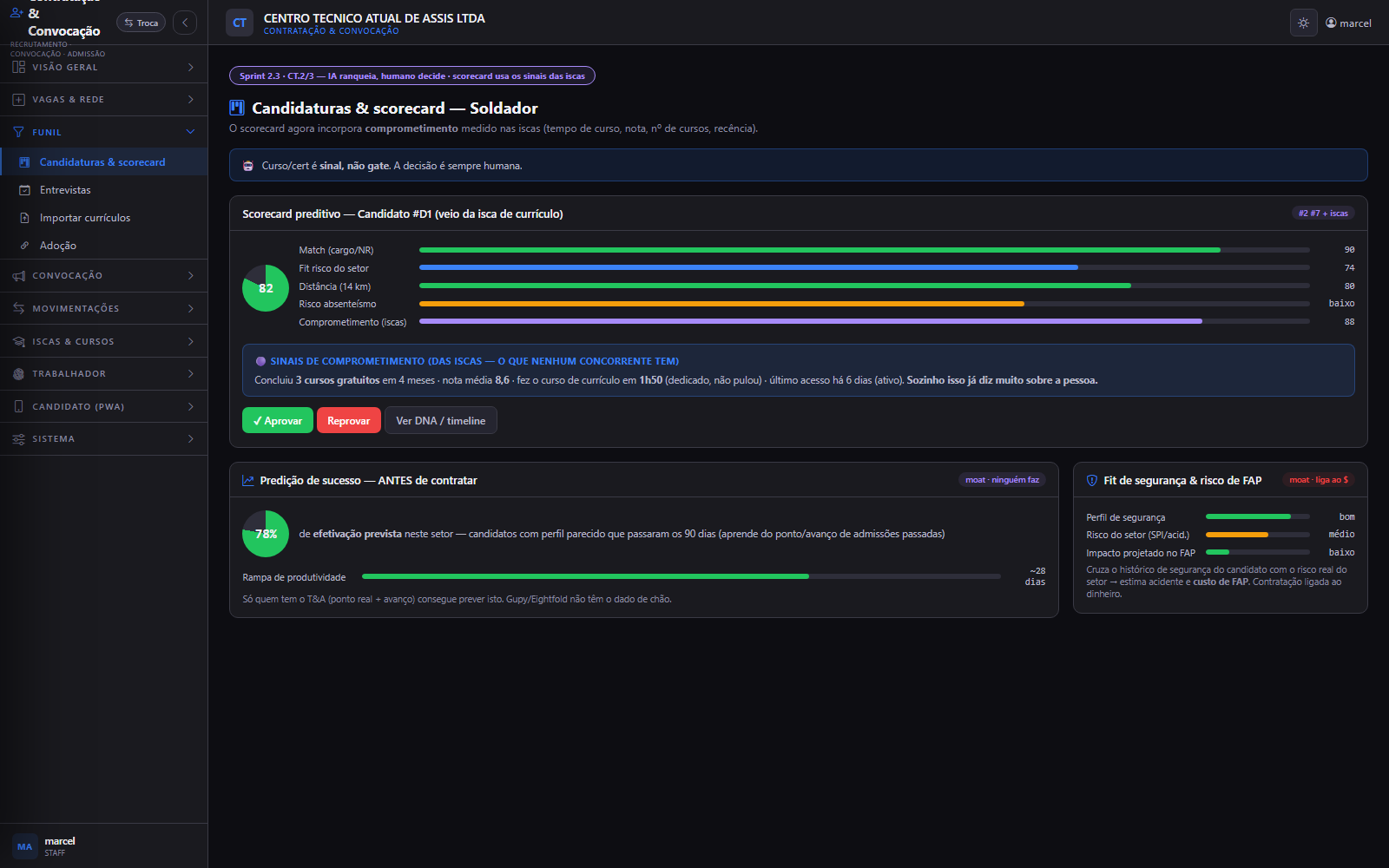Expand the Convocação section chevron
Screen dimensions: 1389x868
pyautogui.click(x=190, y=276)
